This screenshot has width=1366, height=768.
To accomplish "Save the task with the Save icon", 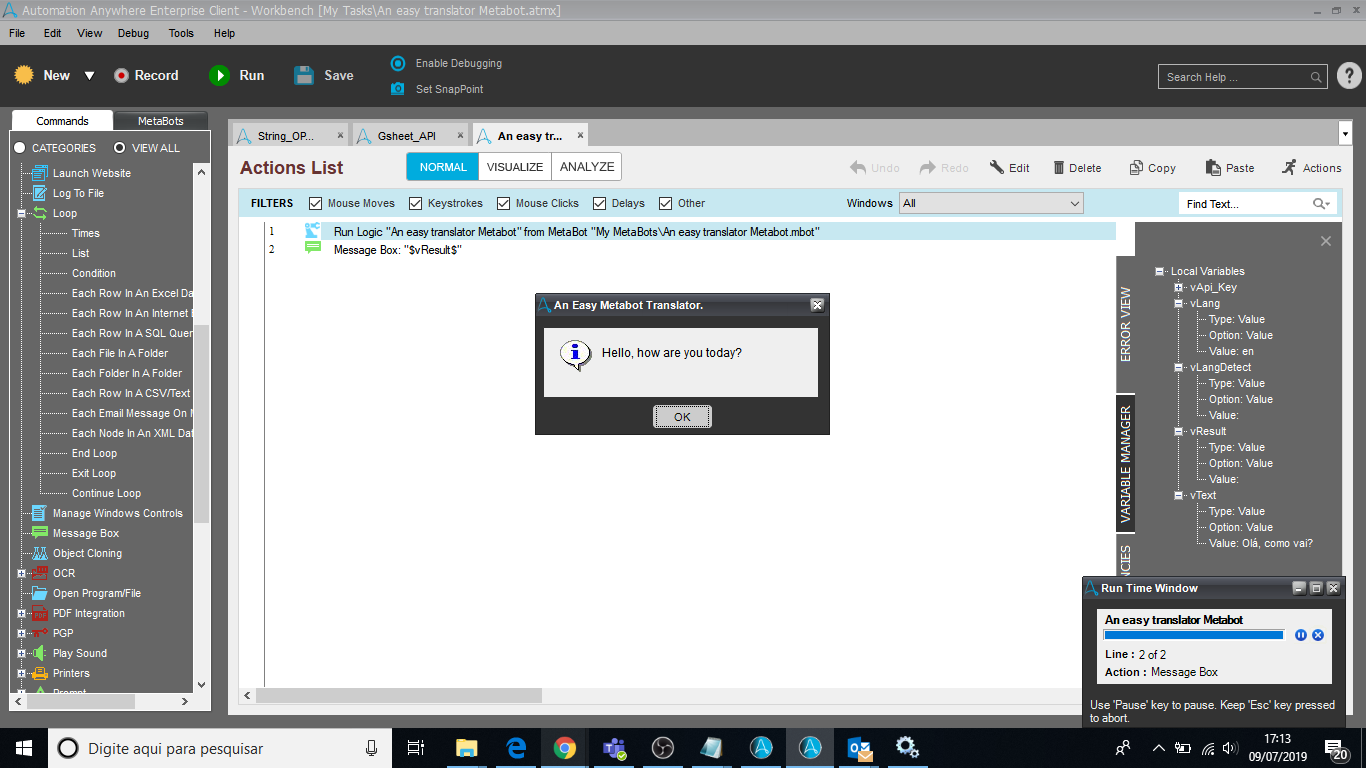I will (x=304, y=75).
